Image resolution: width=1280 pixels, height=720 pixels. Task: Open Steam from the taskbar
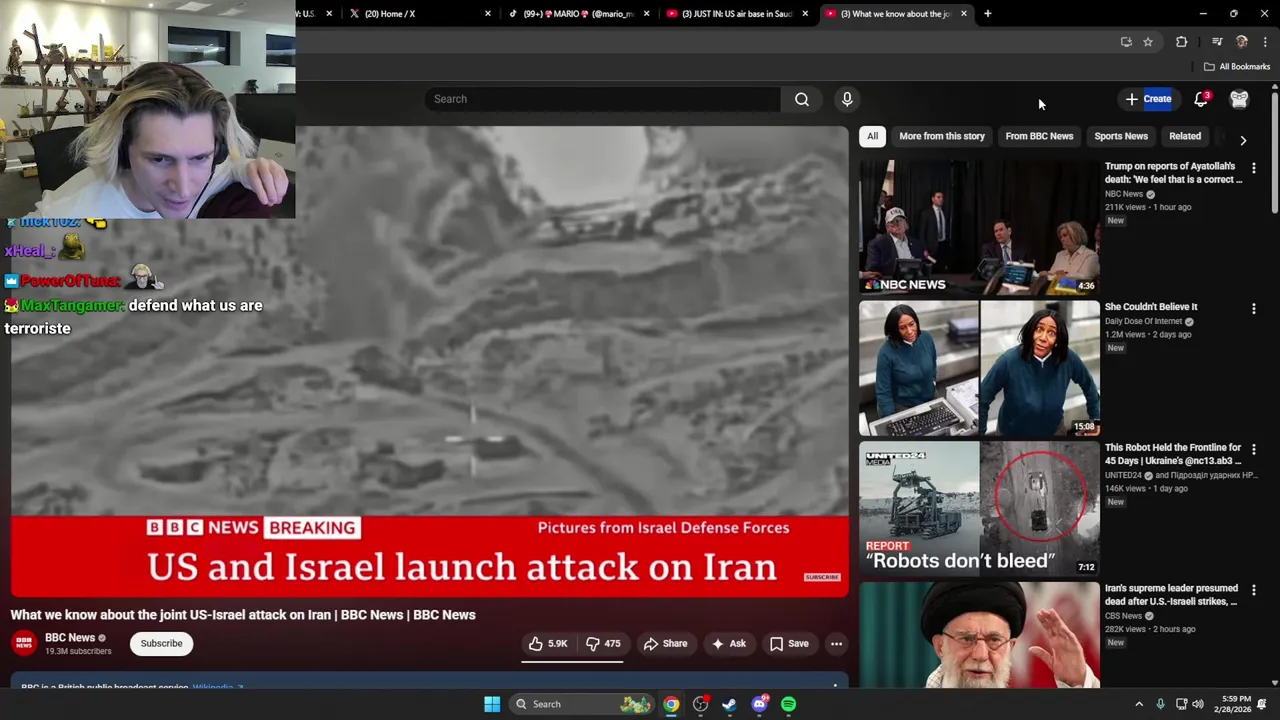click(x=729, y=704)
